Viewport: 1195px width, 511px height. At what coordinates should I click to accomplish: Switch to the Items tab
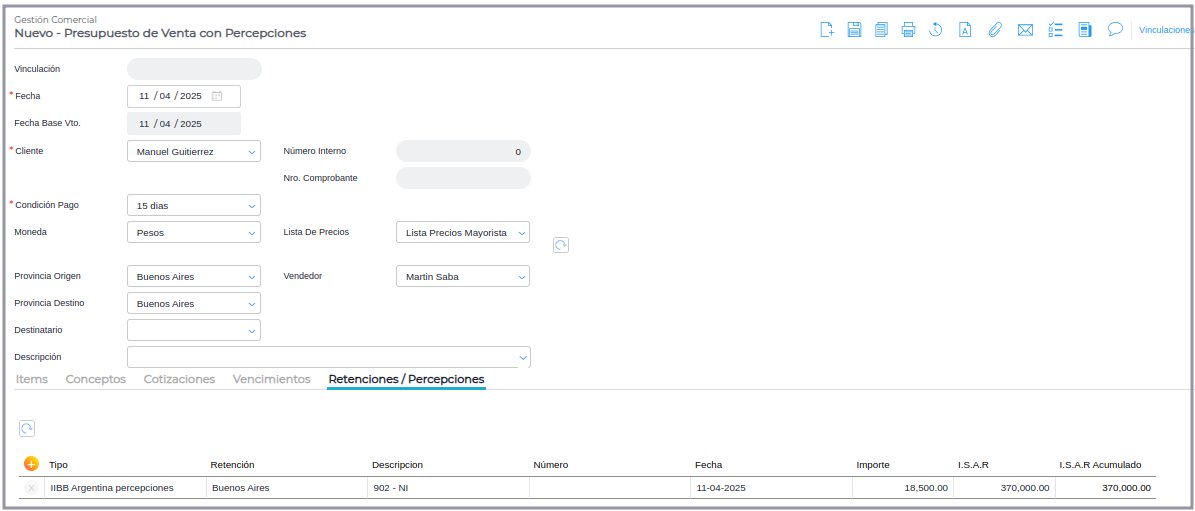(32, 380)
